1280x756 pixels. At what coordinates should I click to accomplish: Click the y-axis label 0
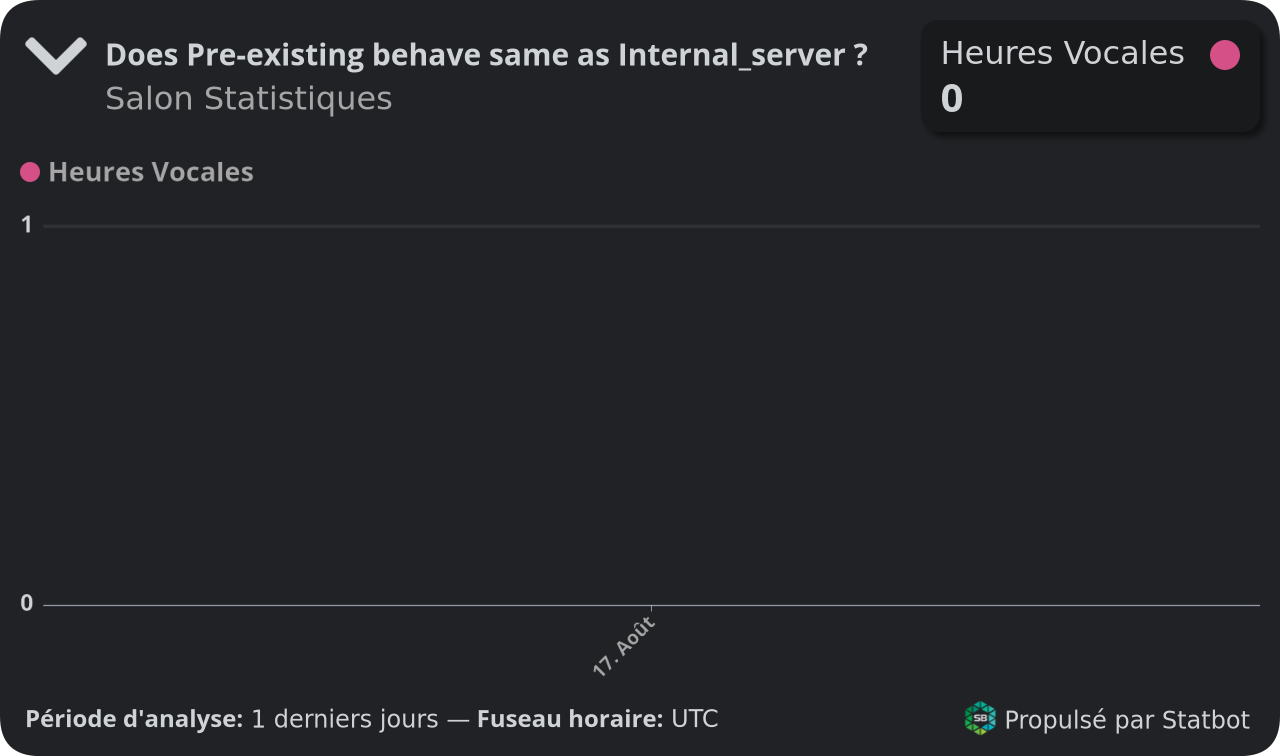click(x=27, y=603)
